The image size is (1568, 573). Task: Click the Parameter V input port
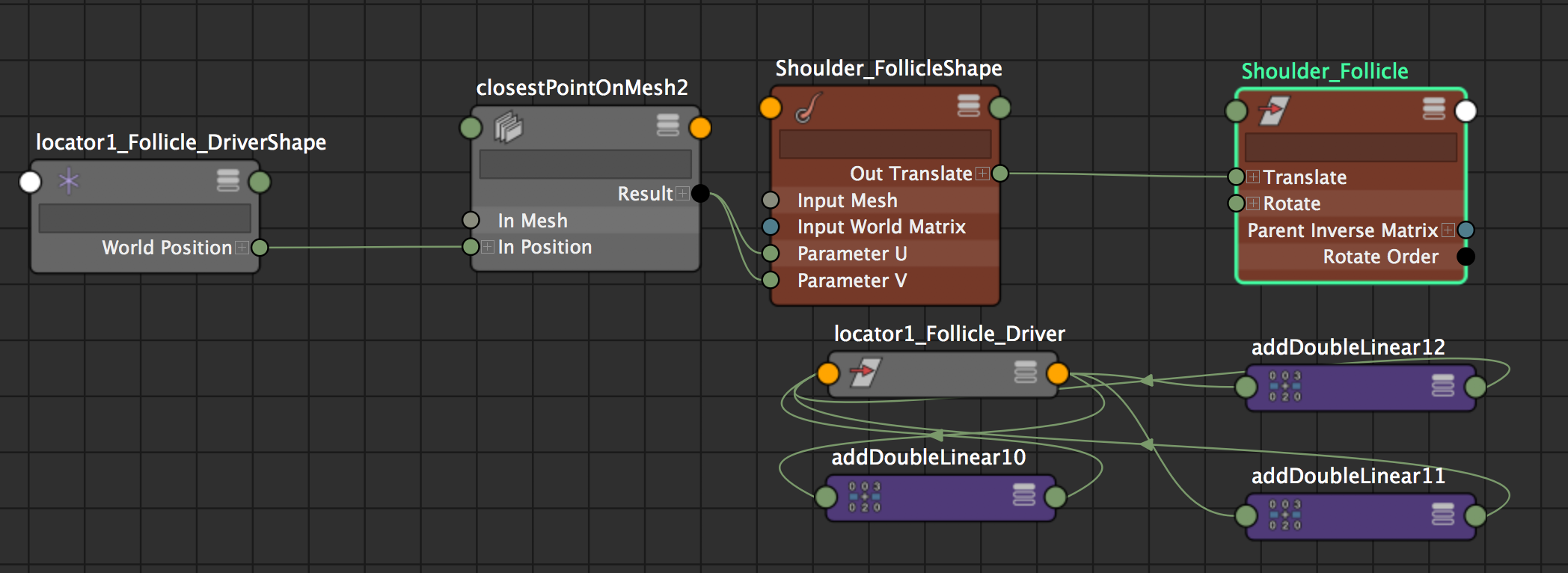click(x=771, y=281)
